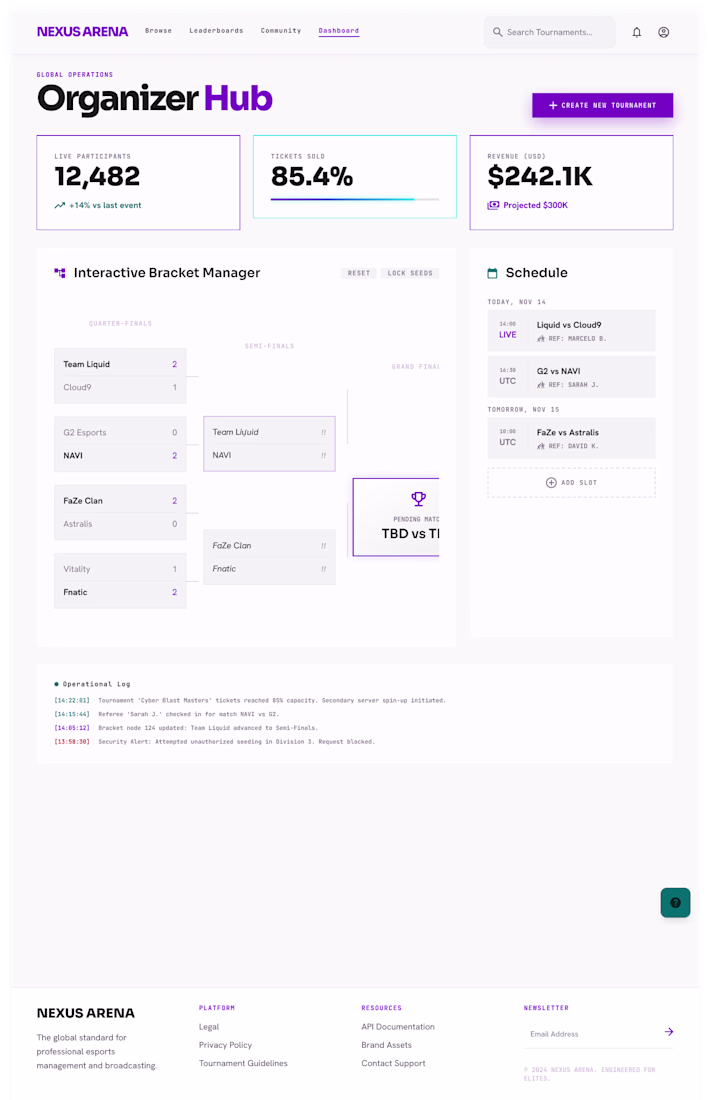Open the TBD vs TBD grand final card

(x=396, y=517)
